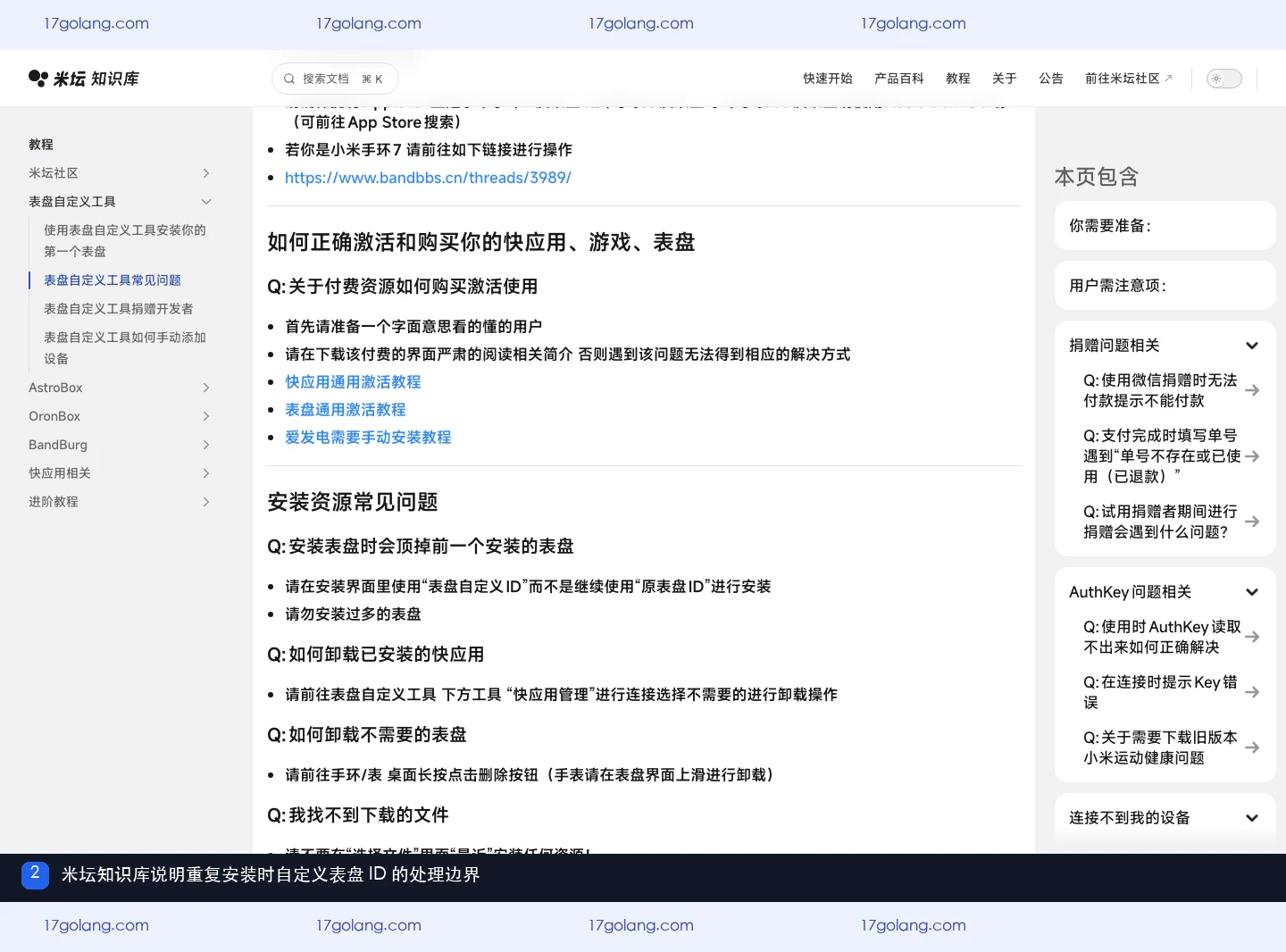Expand the 米坛社区 sidebar chevron
The height and width of the screenshot is (952, 1286).
206,173
